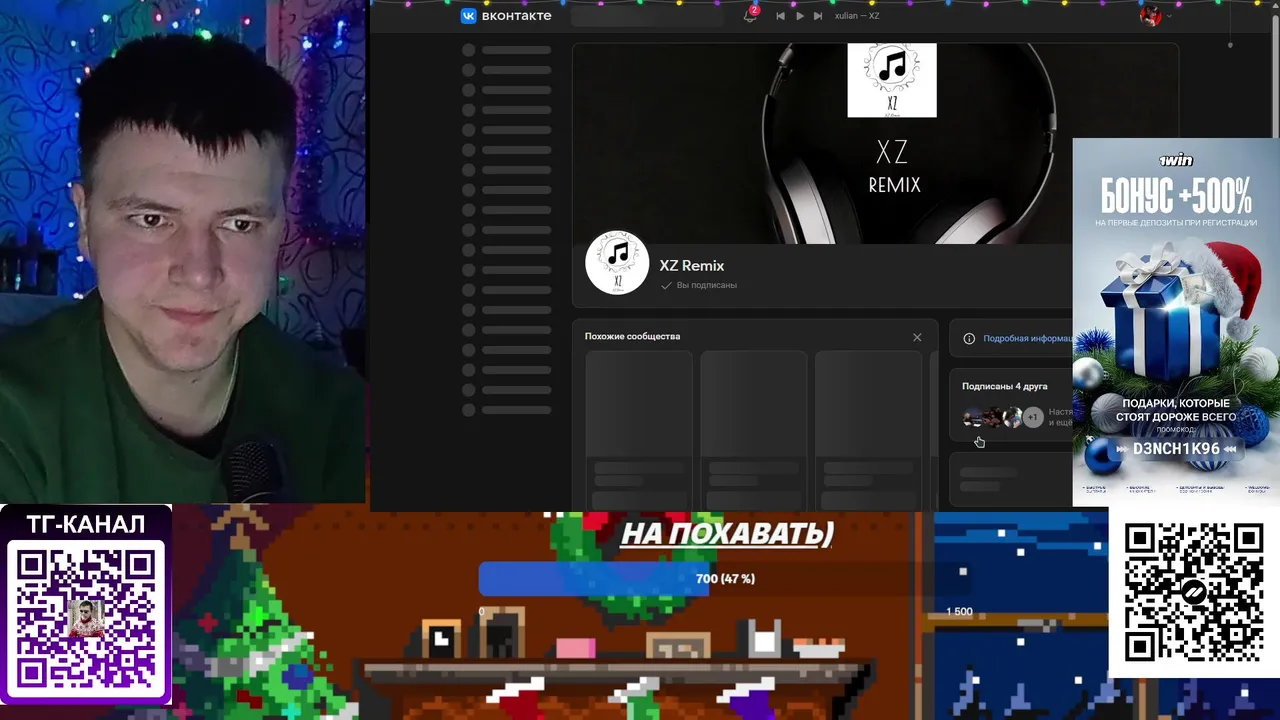Click the ТГ-КАНАЛ QR code

coord(86,619)
